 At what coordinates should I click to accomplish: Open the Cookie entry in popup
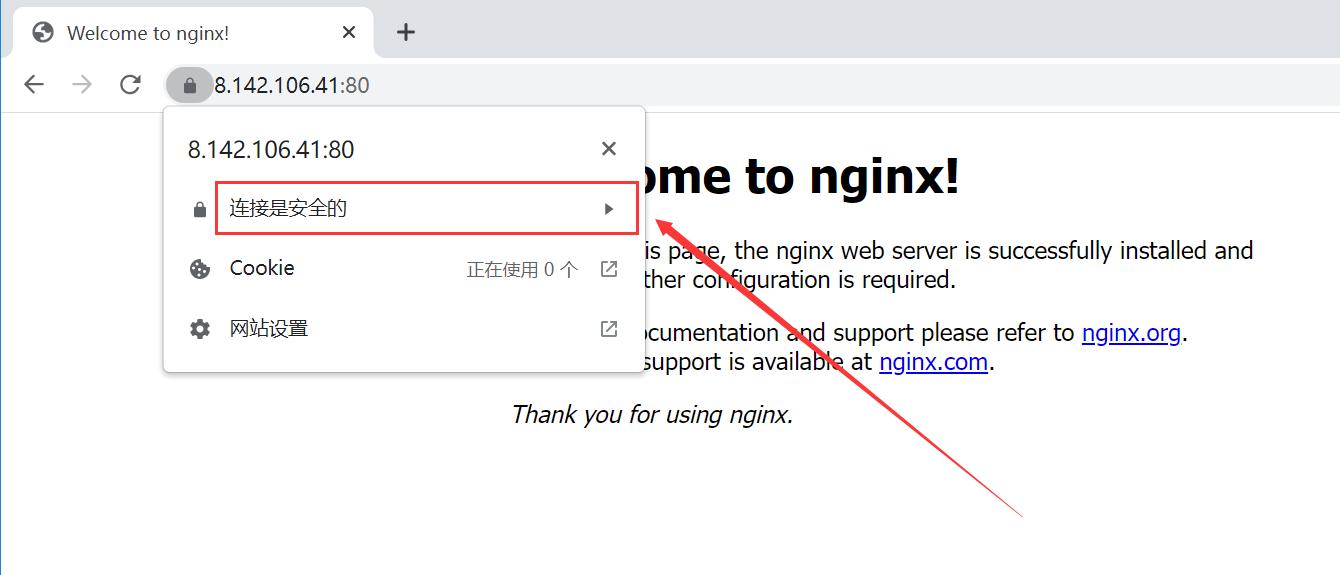pos(404,269)
